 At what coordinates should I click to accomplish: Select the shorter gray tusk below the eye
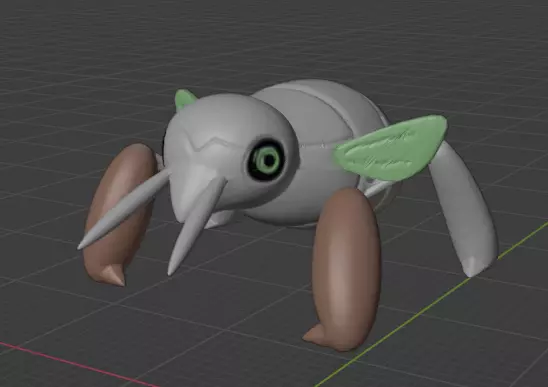coord(197,225)
